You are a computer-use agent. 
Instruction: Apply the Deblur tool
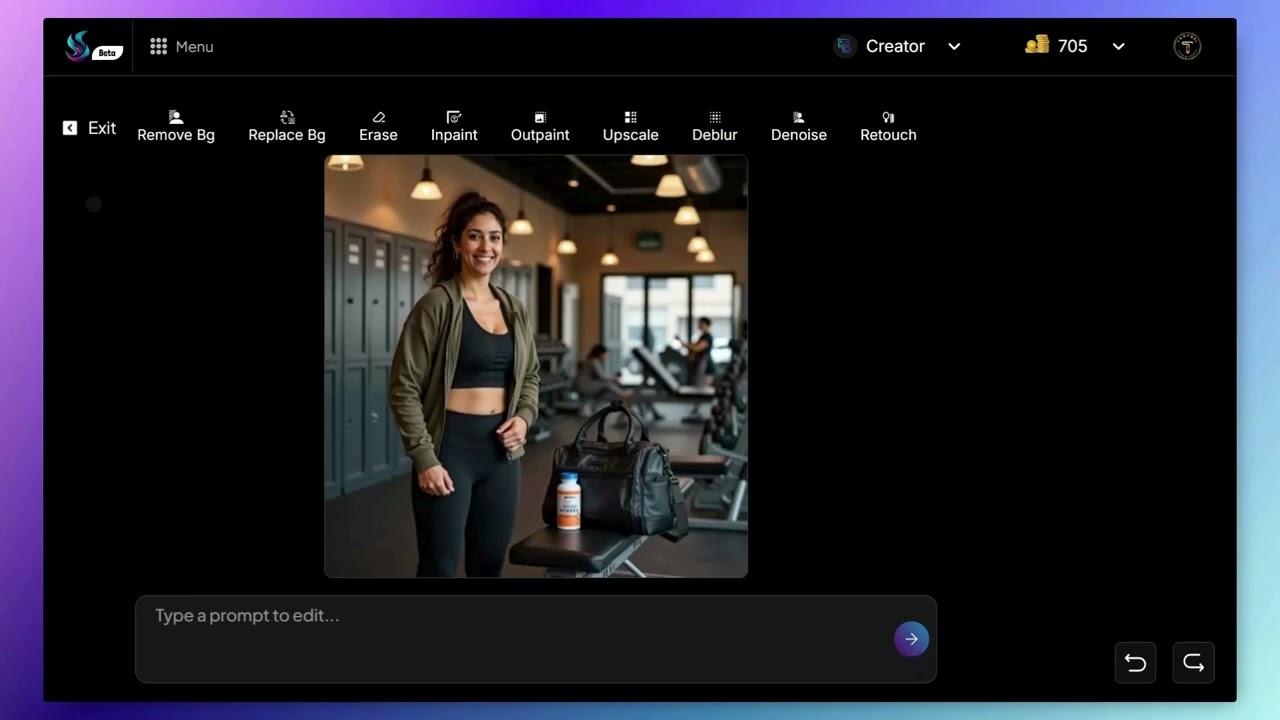714,127
